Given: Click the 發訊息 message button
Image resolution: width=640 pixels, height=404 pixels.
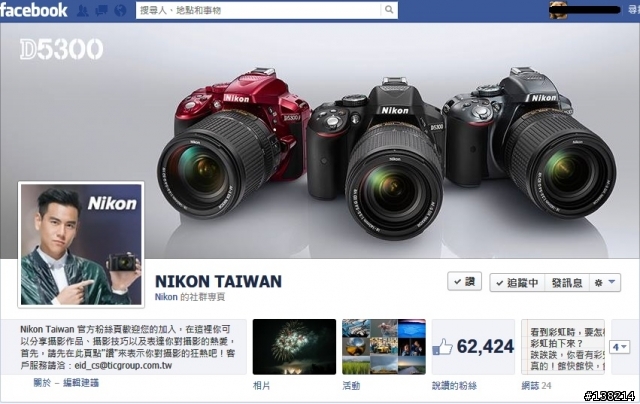Looking at the screenshot, I should (x=567, y=282).
